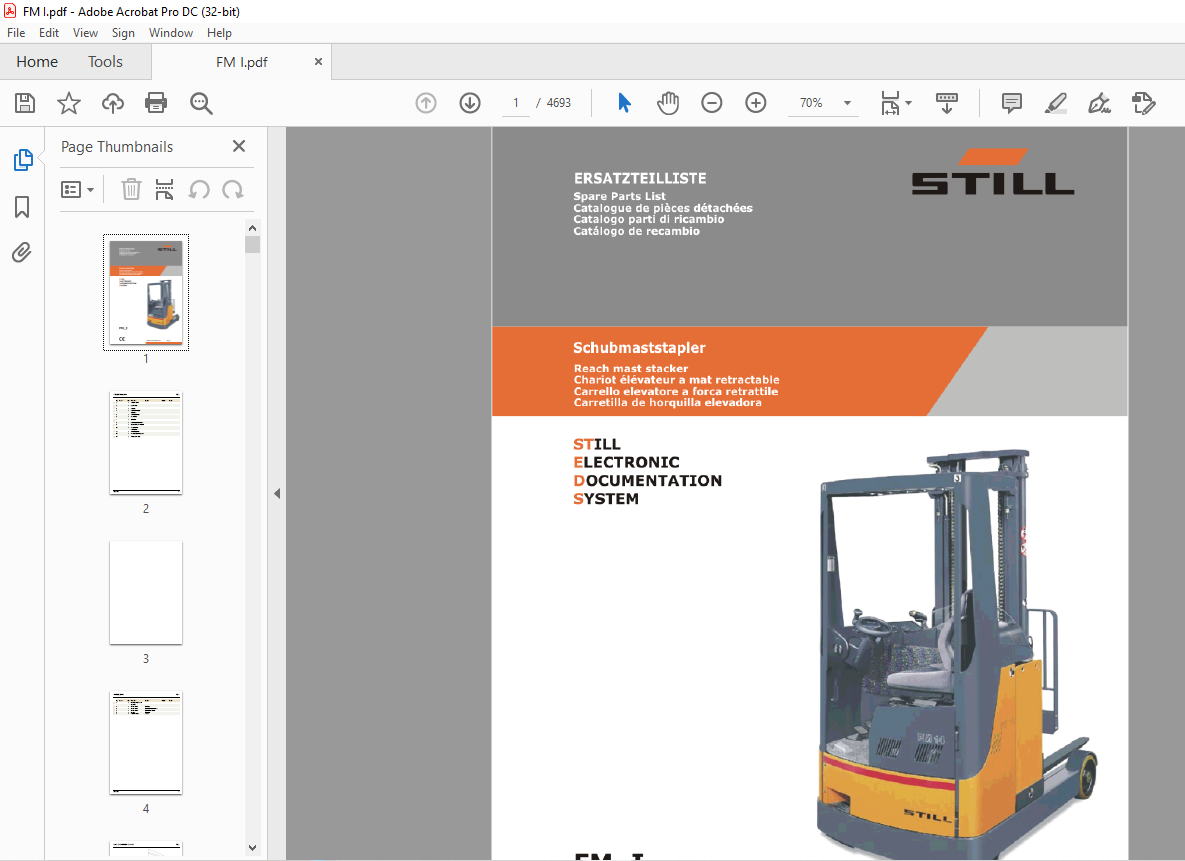Click the print pages thumbnail icon

(164, 189)
